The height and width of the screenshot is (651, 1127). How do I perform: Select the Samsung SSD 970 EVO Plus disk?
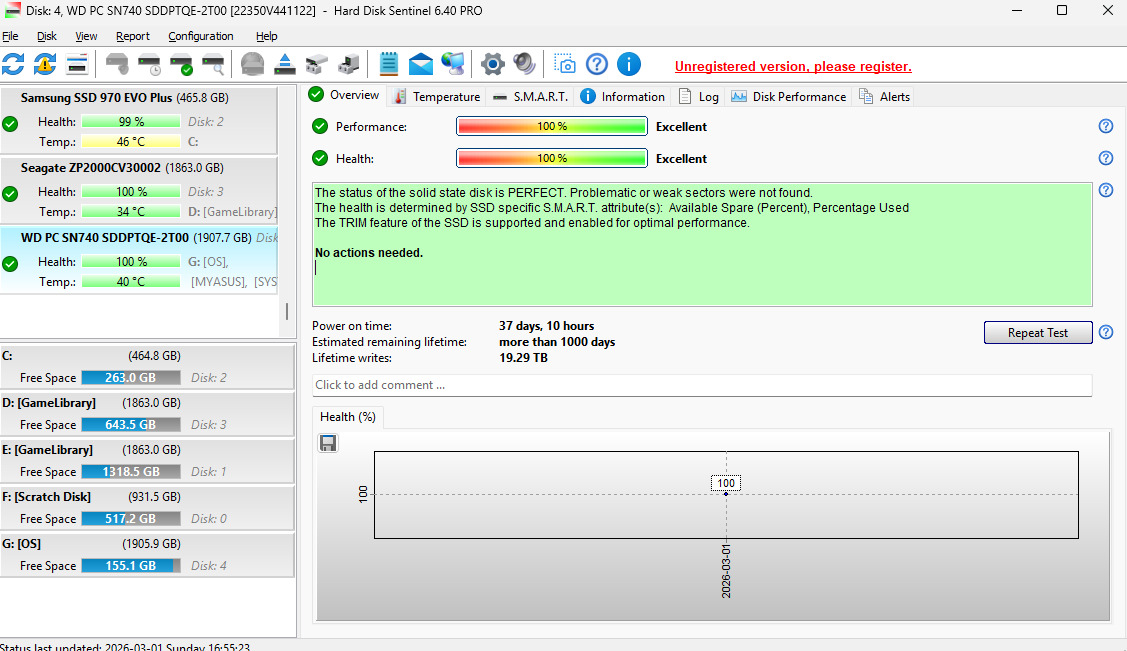click(139, 120)
